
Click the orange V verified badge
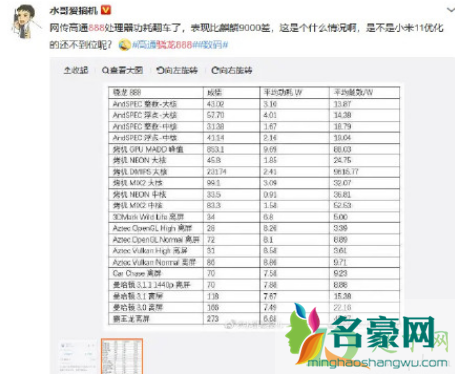(106, 10)
